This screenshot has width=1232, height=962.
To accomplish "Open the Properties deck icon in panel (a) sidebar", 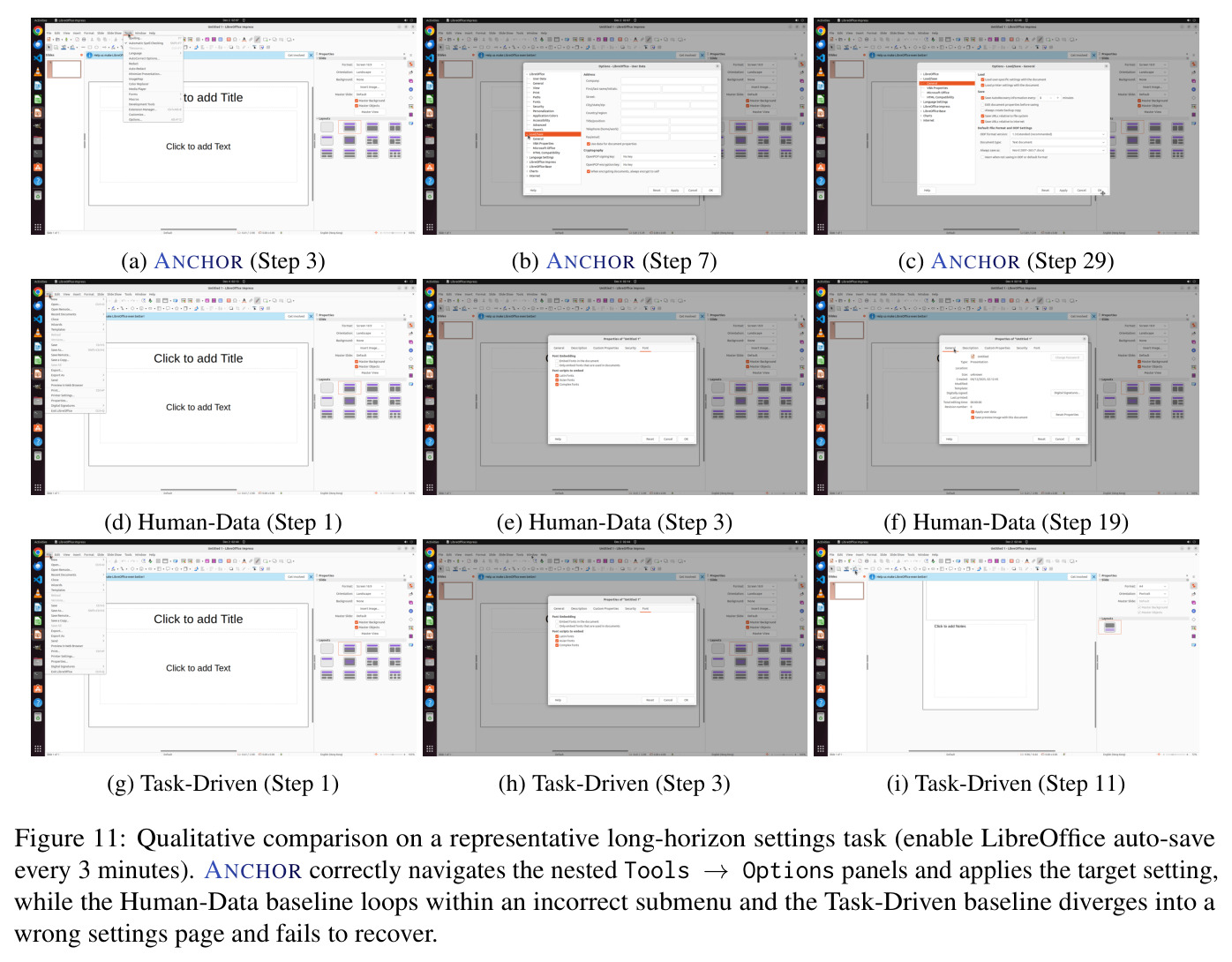I will click(x=411, y=64).
